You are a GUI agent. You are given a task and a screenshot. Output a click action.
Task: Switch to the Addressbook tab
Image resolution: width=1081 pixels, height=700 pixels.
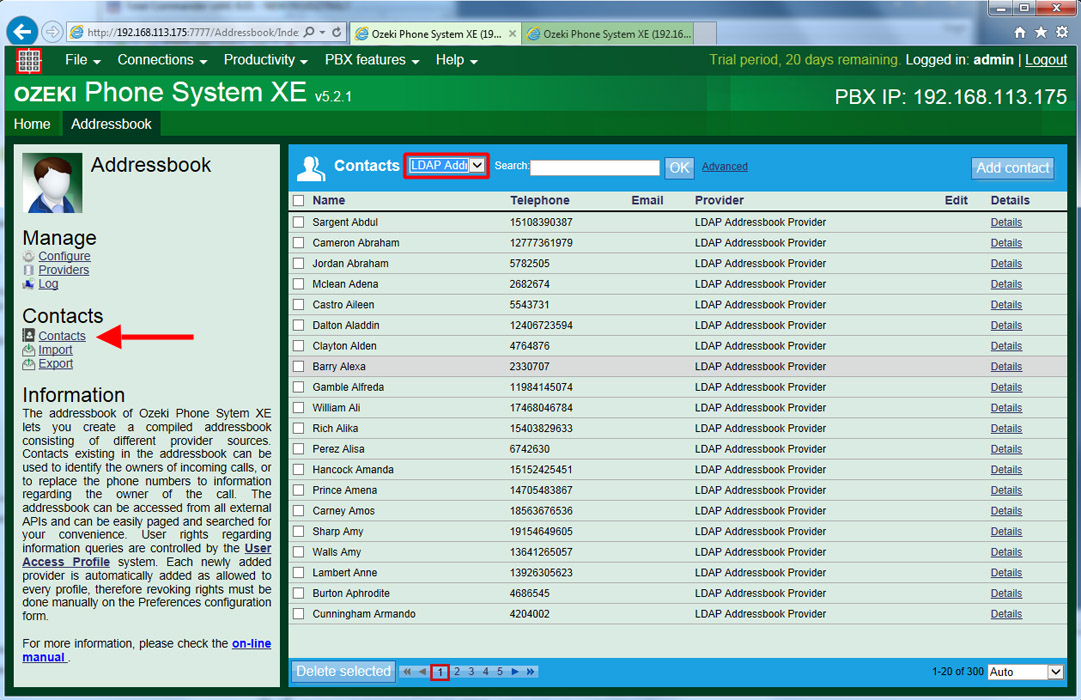click(x=111, y=124)
